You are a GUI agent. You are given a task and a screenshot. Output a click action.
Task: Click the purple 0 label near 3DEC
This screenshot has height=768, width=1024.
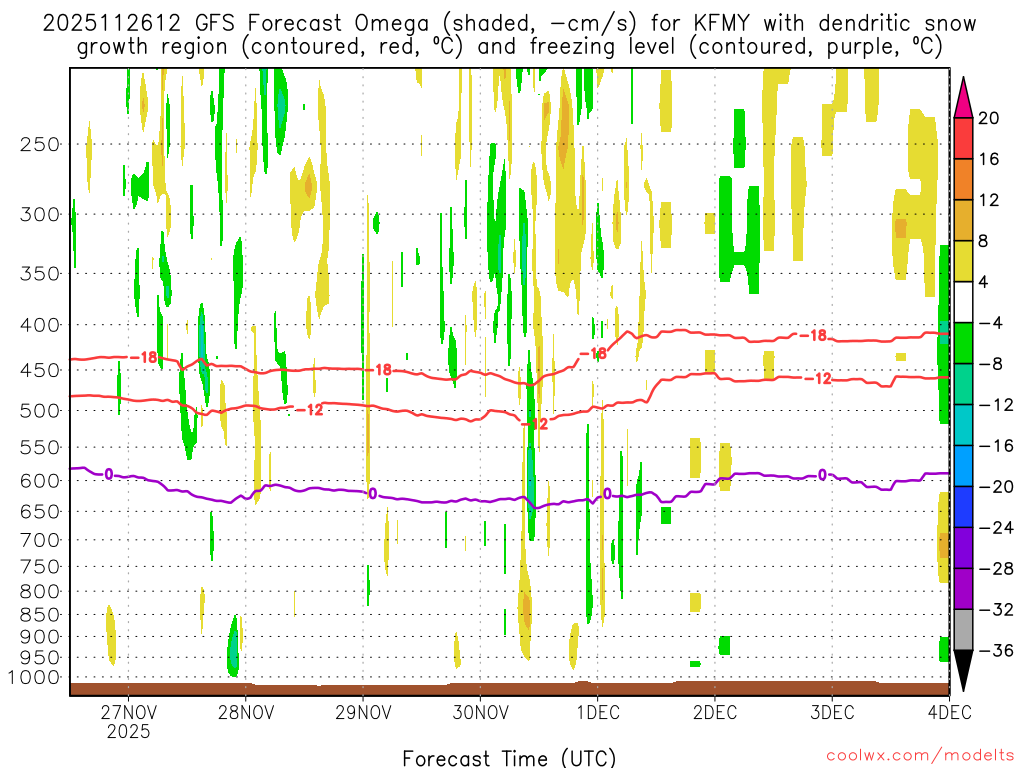click(822, 475)
